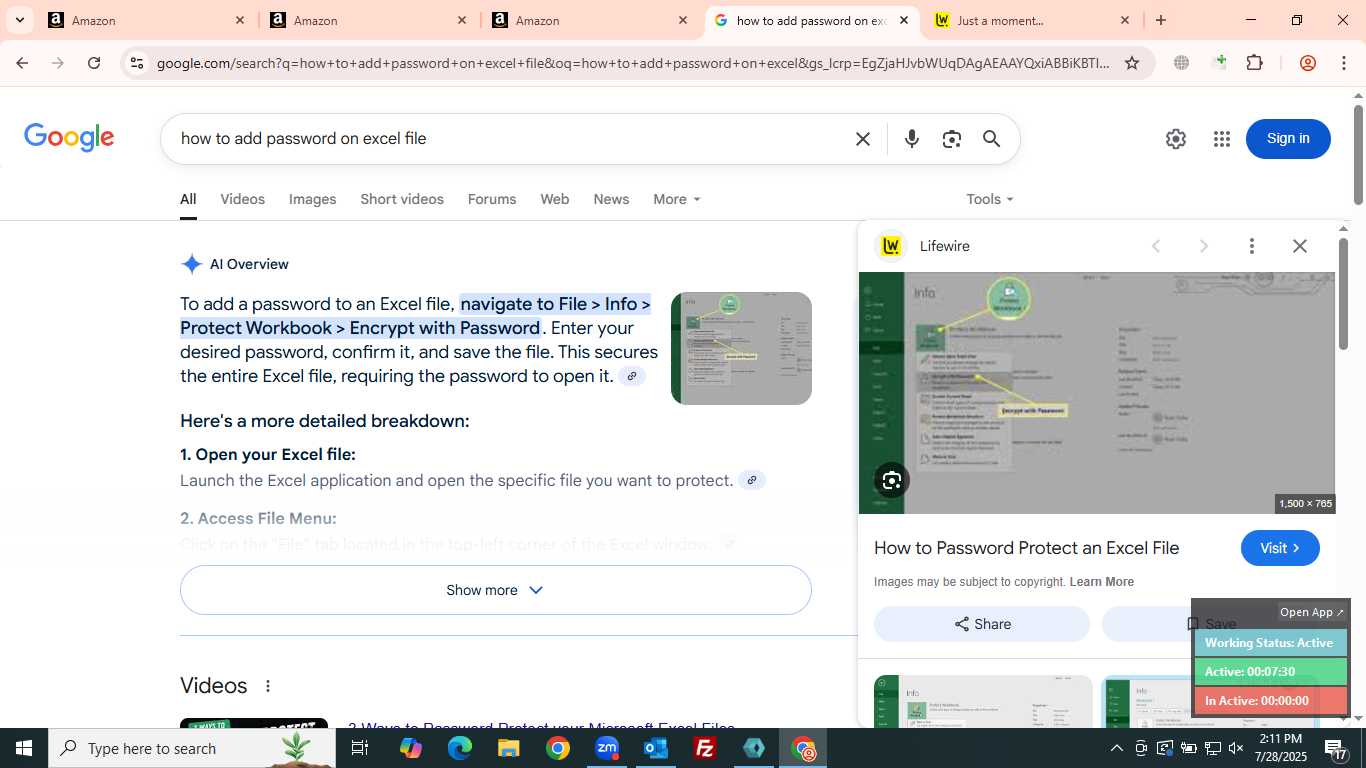Image resolution: width=1366 pixels, height=768 pixels.
Task: Search inside image with Lens button
Action: (x=892, y=481)
